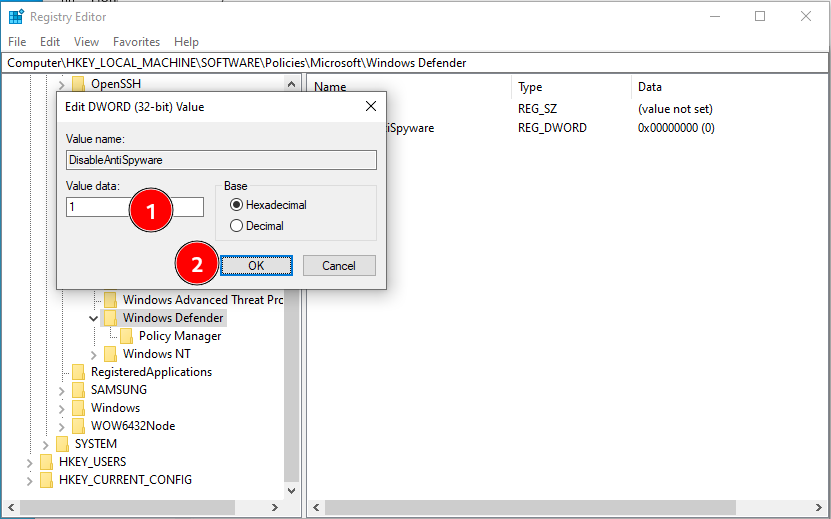Image resolution: width=831 pixels, height=519 pixels.
Task: Select the RegisteredApplications folder icon
Action: 78,372
